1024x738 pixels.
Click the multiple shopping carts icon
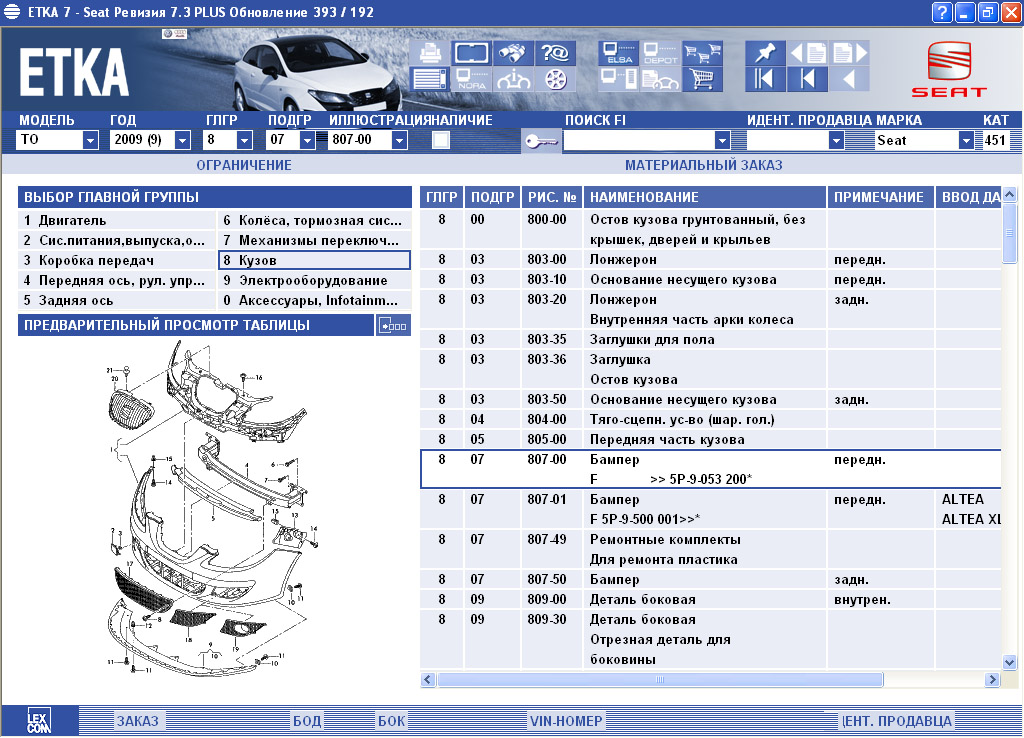coord(702,52)
